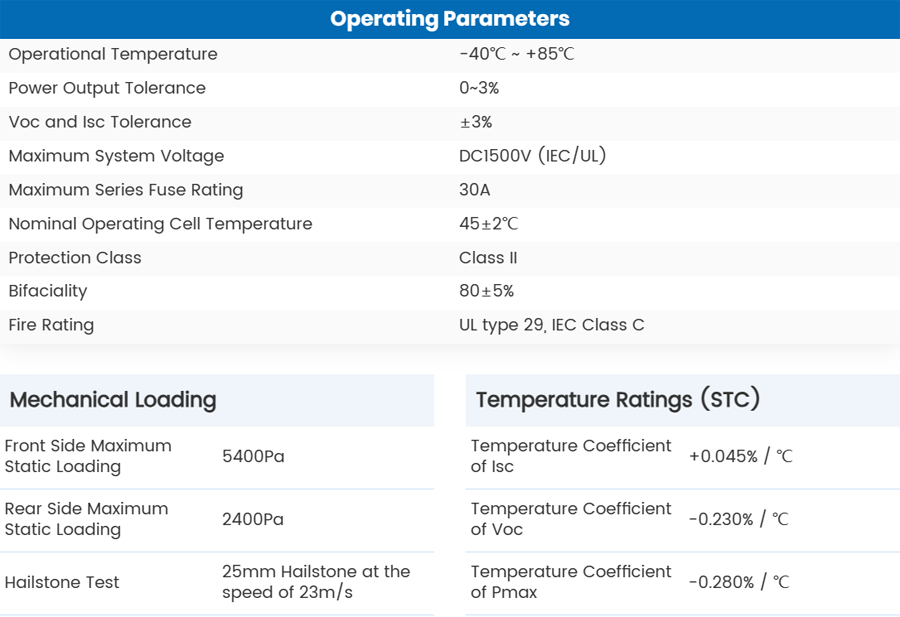Select the Power Output Tolerance label
Viewport: 900px width, 617px height.
click(x=107, y=88)
